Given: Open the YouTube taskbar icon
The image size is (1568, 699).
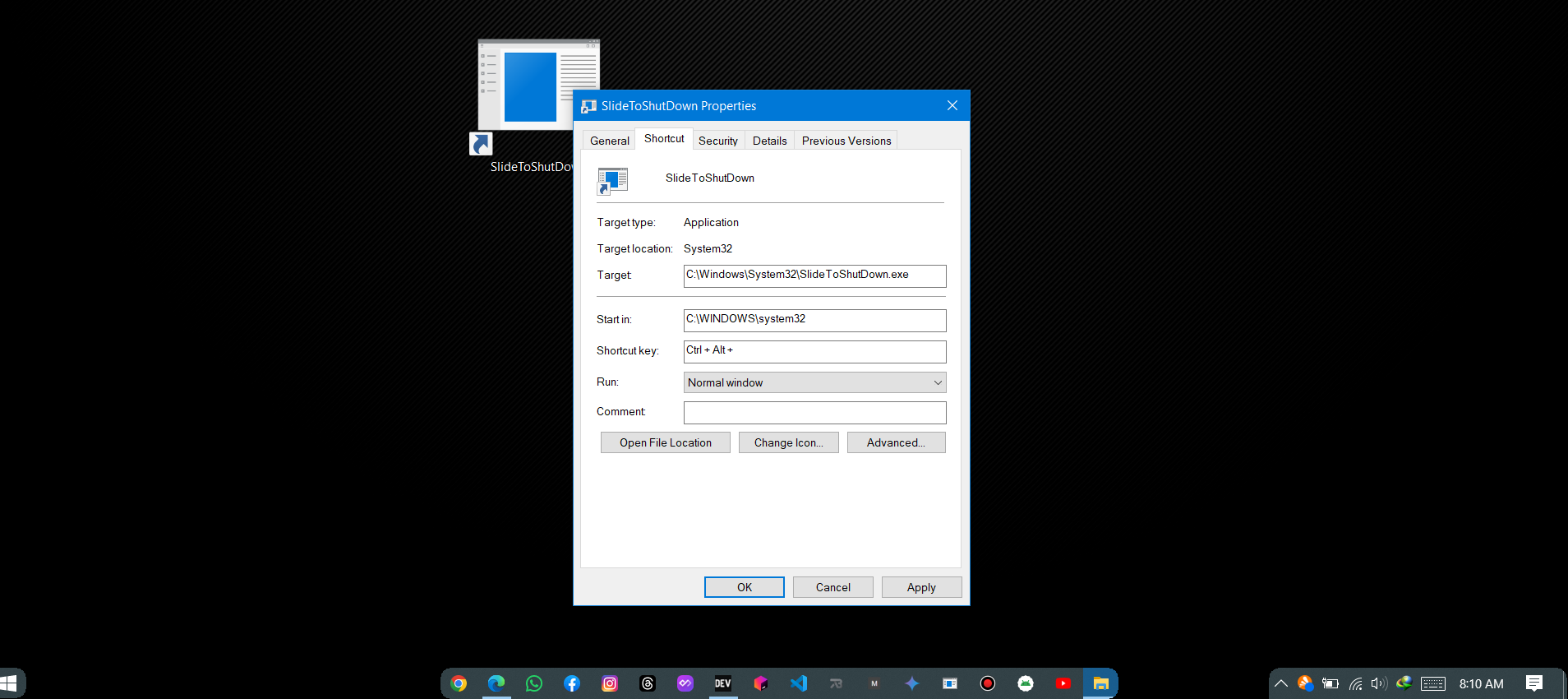Looking at the screenshot, I should [1063, 683].
